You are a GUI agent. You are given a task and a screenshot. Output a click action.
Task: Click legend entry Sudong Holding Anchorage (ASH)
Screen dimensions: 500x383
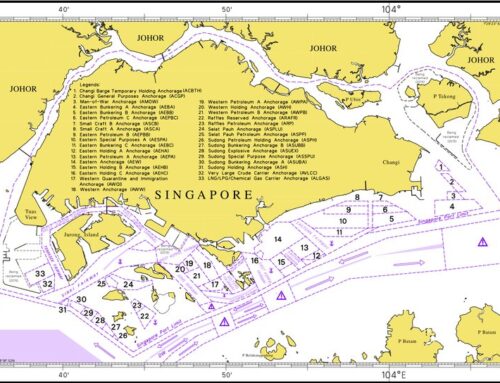[243, 167]
